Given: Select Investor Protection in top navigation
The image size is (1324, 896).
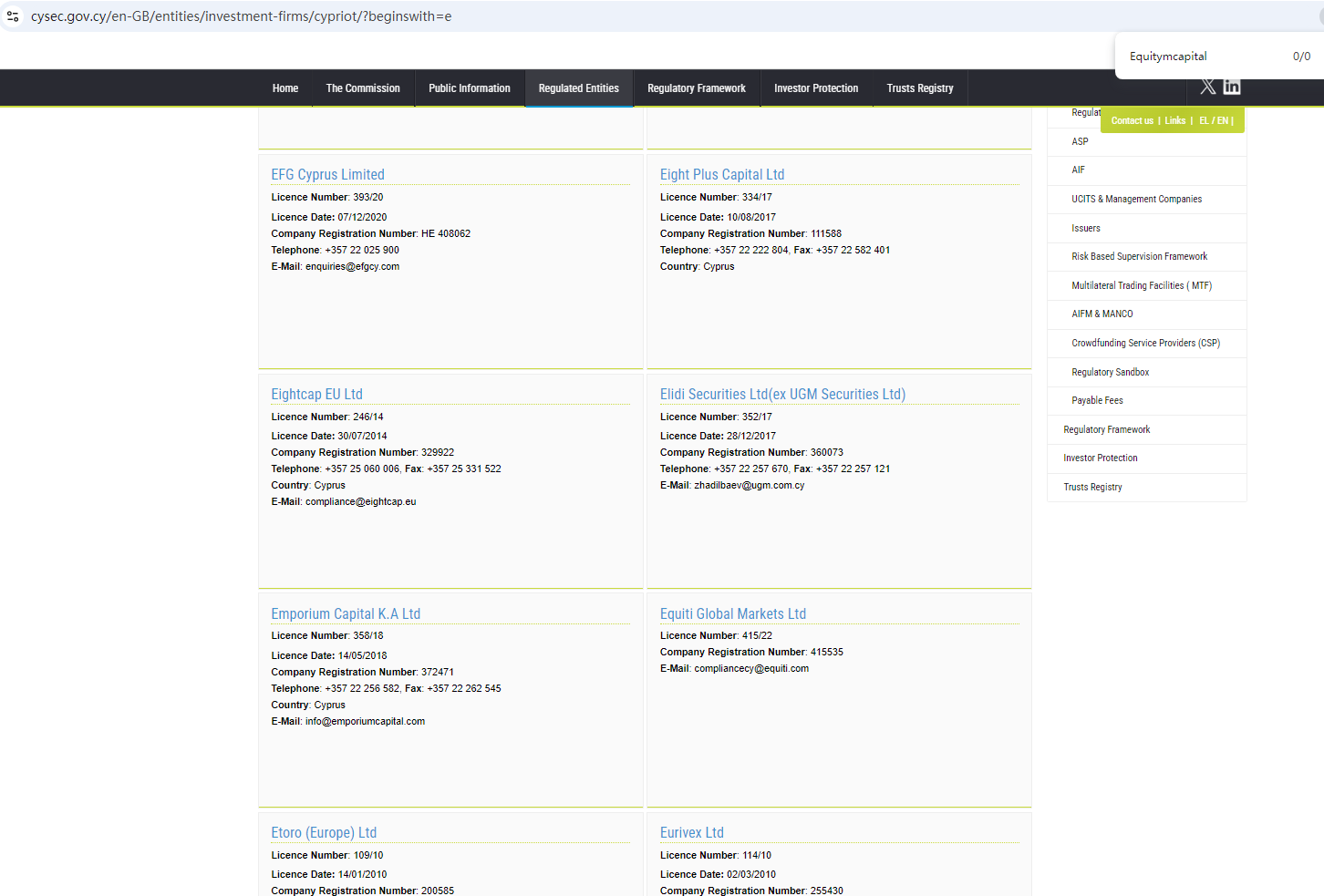Looking at the screenshot, I should (x=815, y=88).
